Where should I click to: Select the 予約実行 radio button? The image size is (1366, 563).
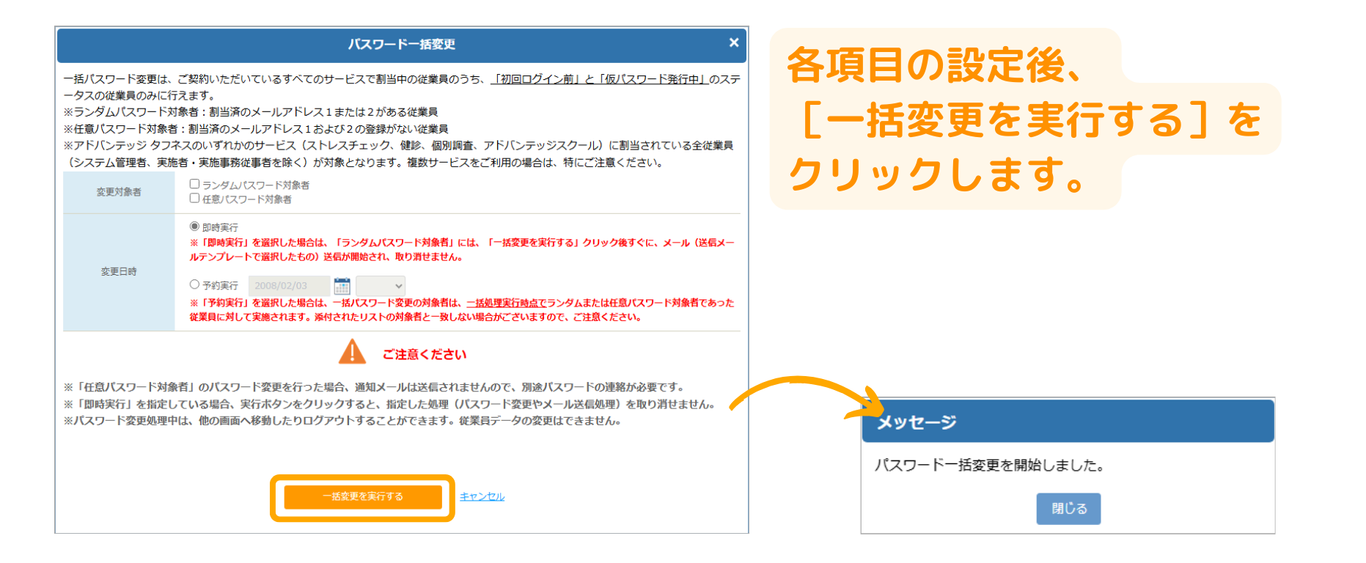pyautogui.click(x=195, y=285)
